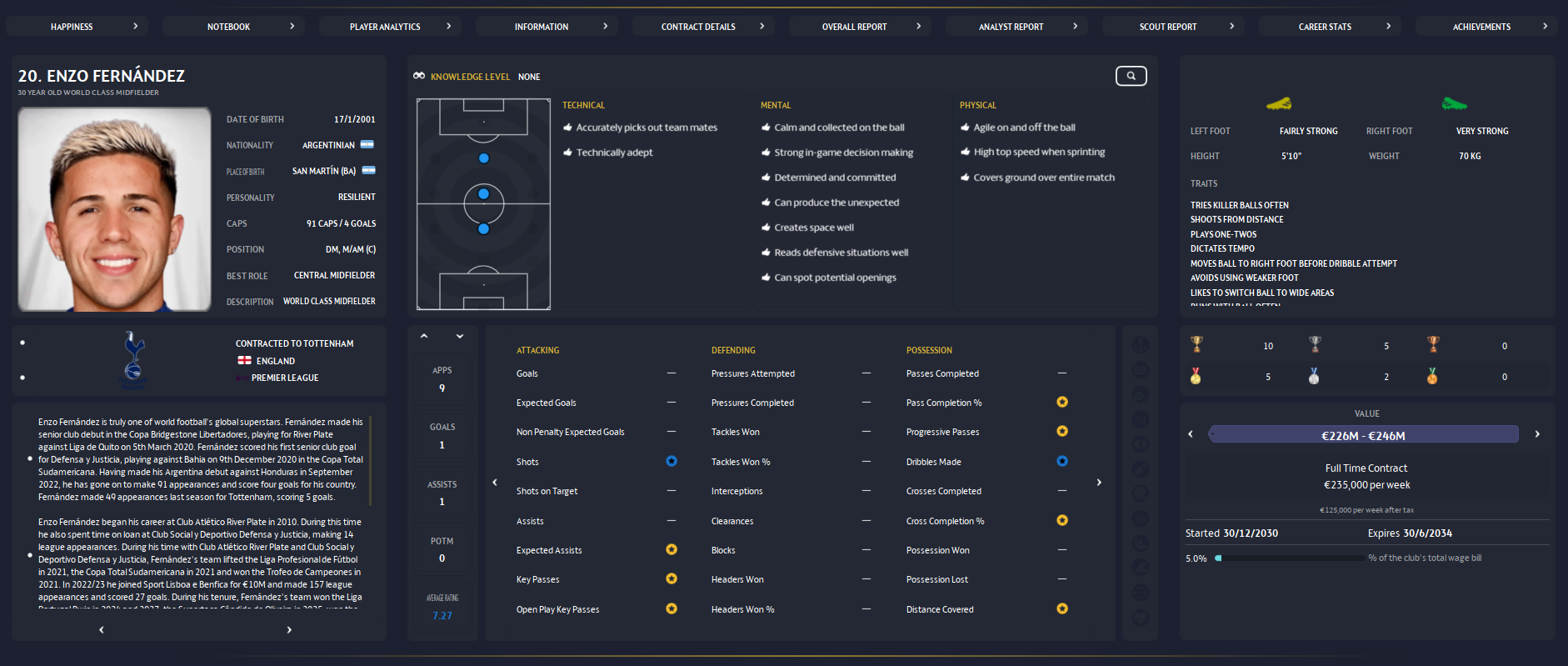Click the right arrow beside the Value bar
Screen dimensions: 1568x666
[x=1537, y=434]
